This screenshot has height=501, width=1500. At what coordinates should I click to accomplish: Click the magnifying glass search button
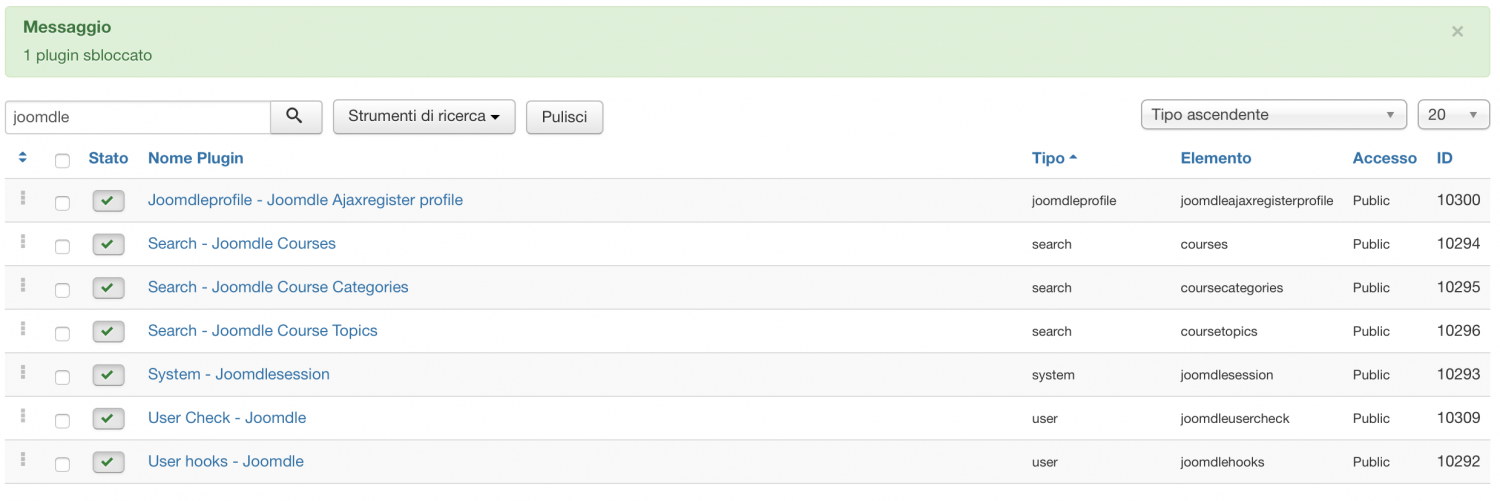(x=295, y=116)
